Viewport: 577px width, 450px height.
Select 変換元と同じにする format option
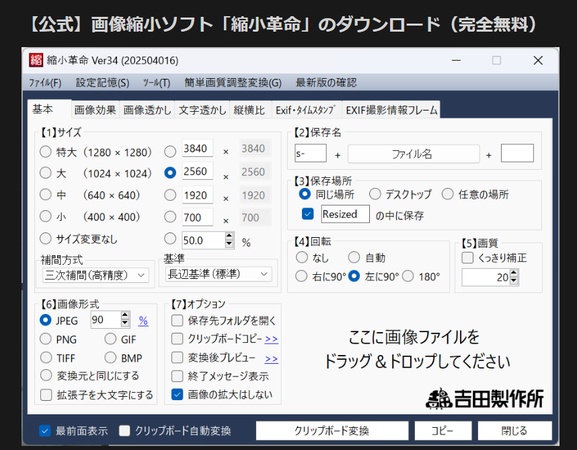46,375
